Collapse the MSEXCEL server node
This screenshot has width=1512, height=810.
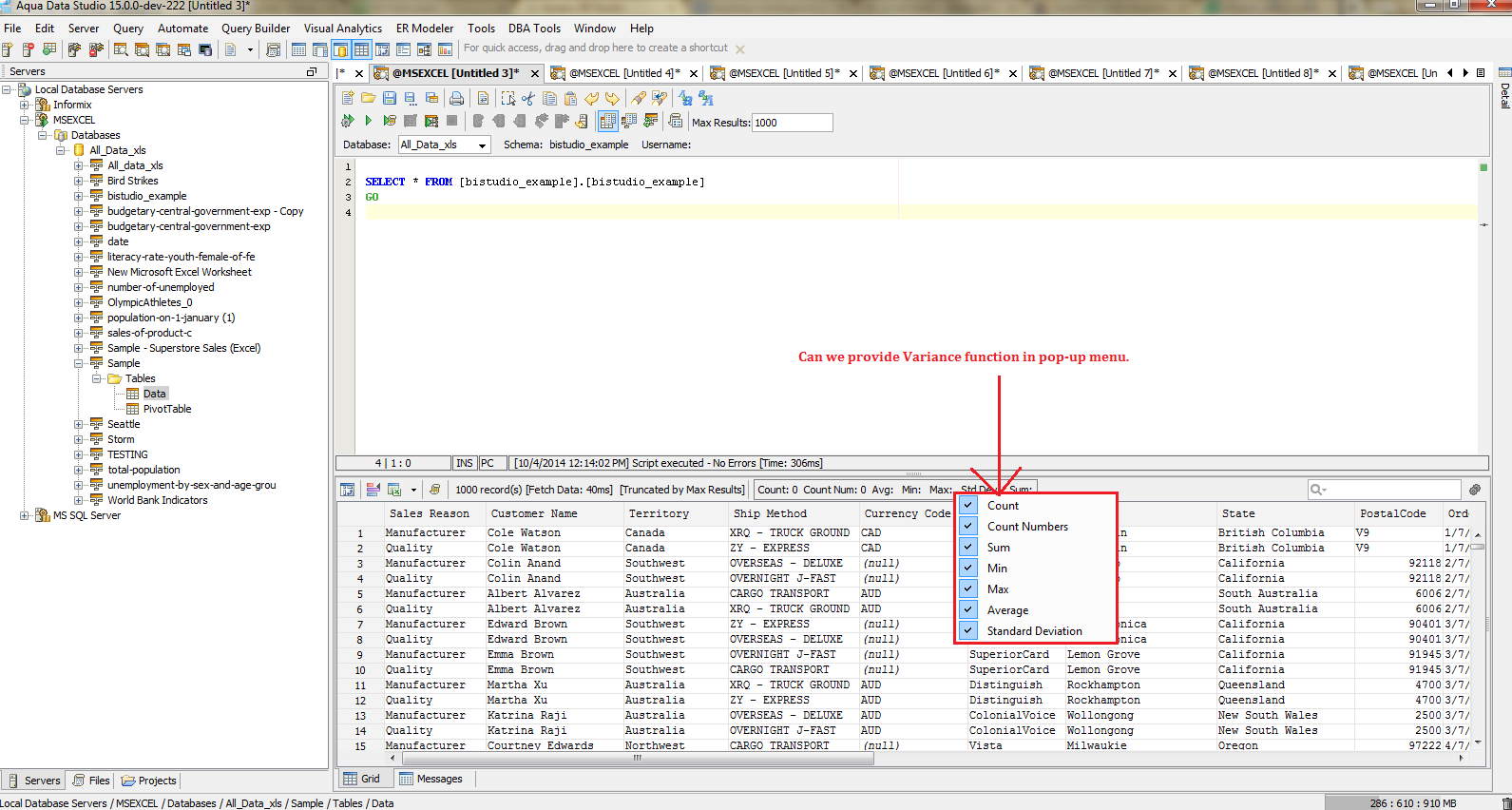(25, 120)
